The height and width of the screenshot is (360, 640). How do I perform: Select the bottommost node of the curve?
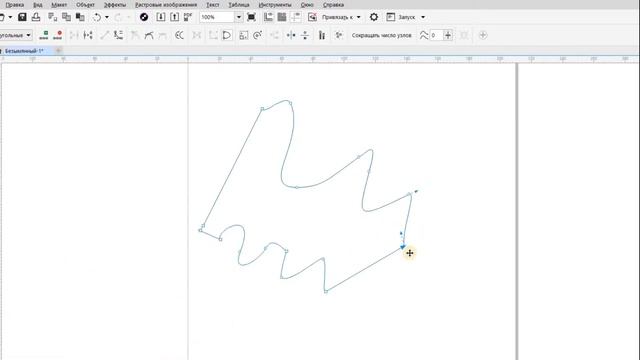(x=326, y=291)
